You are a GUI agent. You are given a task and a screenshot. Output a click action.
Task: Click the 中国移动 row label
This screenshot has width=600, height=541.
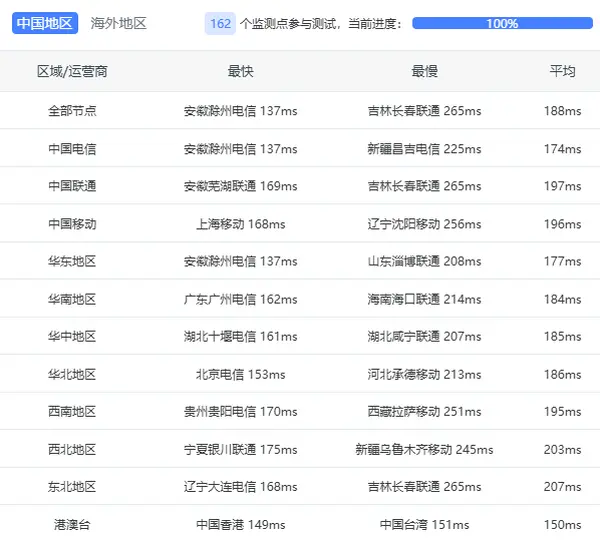[72, 224]
